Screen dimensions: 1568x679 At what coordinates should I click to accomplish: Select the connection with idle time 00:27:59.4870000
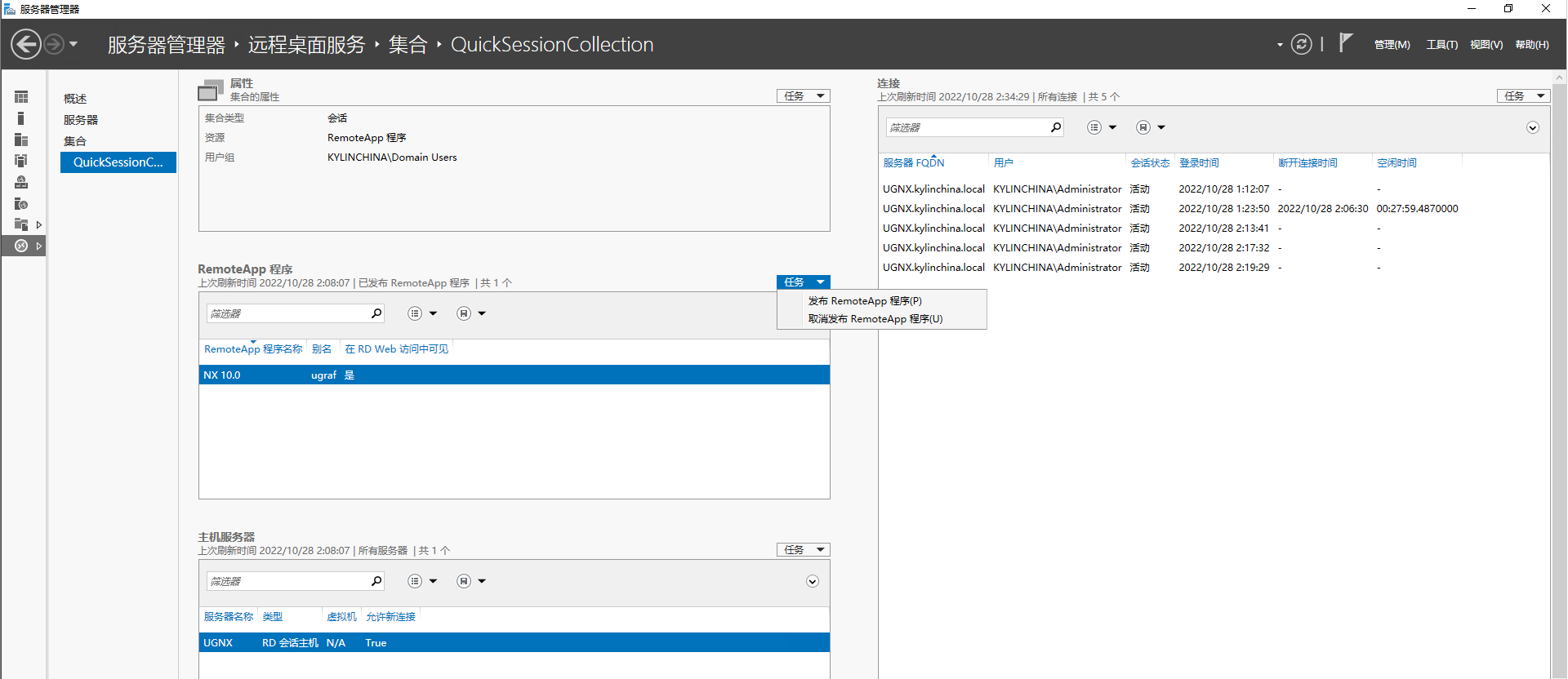tap(1214, 209)
